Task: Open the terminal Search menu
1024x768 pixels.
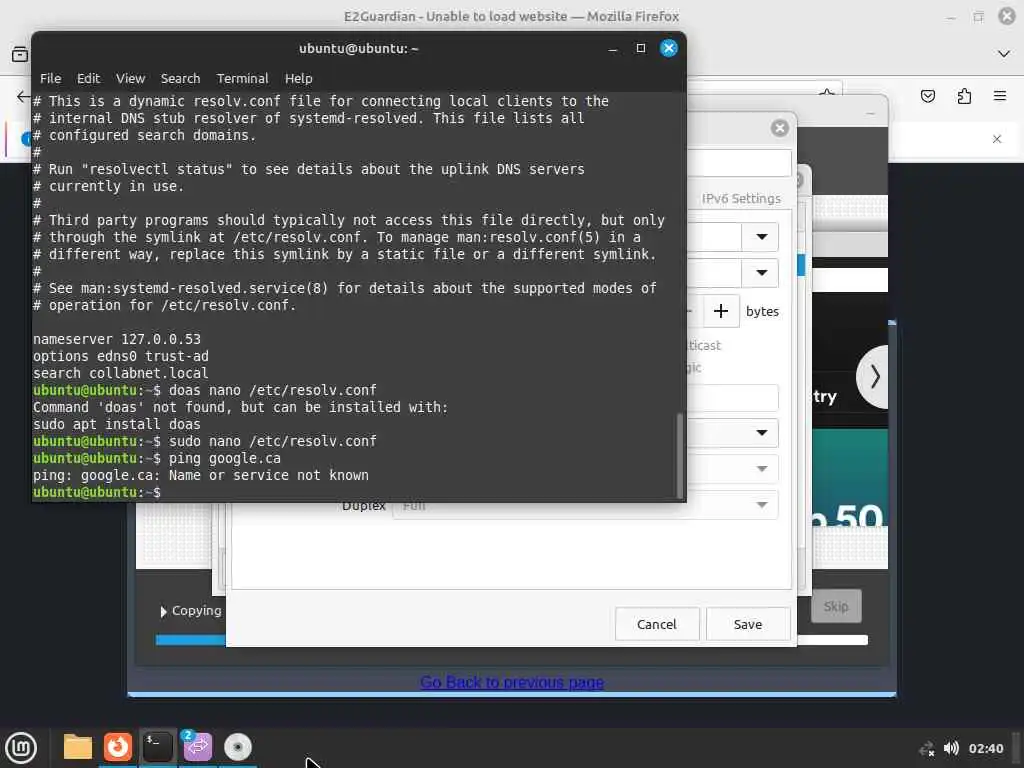Action: pyautogui.click(x=180, y=78)
